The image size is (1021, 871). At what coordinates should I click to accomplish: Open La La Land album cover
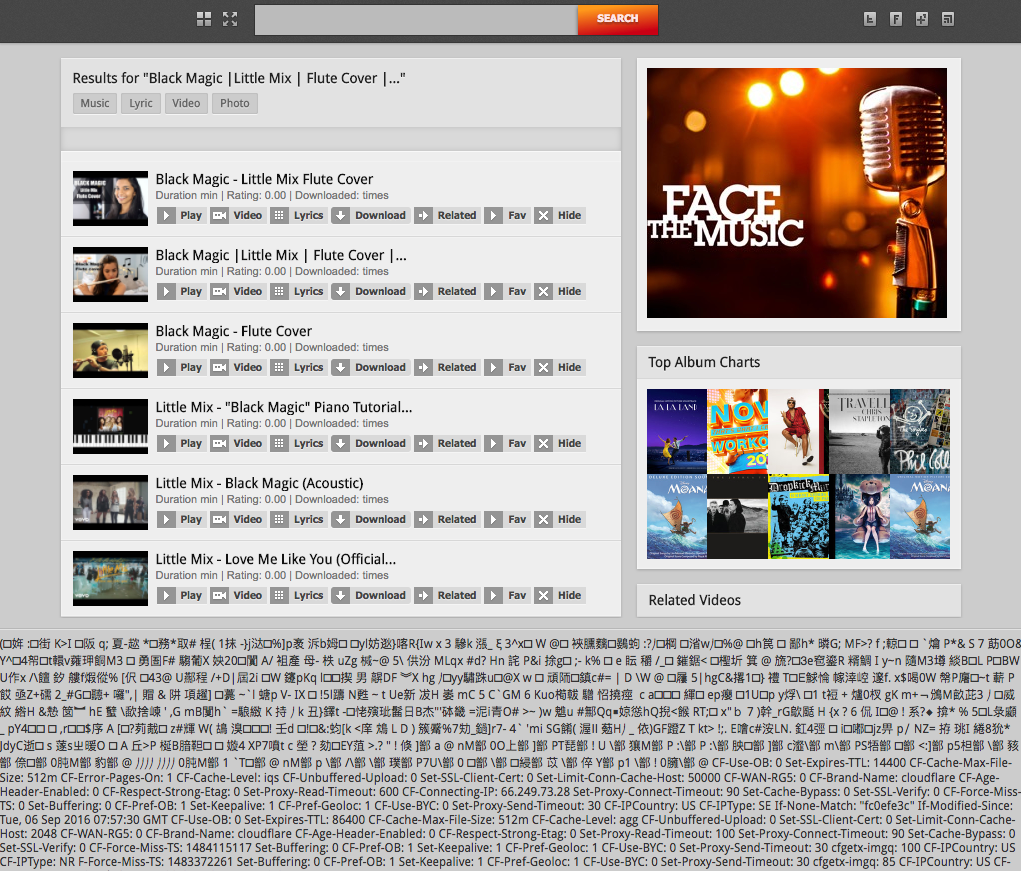pyautogui.click(x=677, y=431)
